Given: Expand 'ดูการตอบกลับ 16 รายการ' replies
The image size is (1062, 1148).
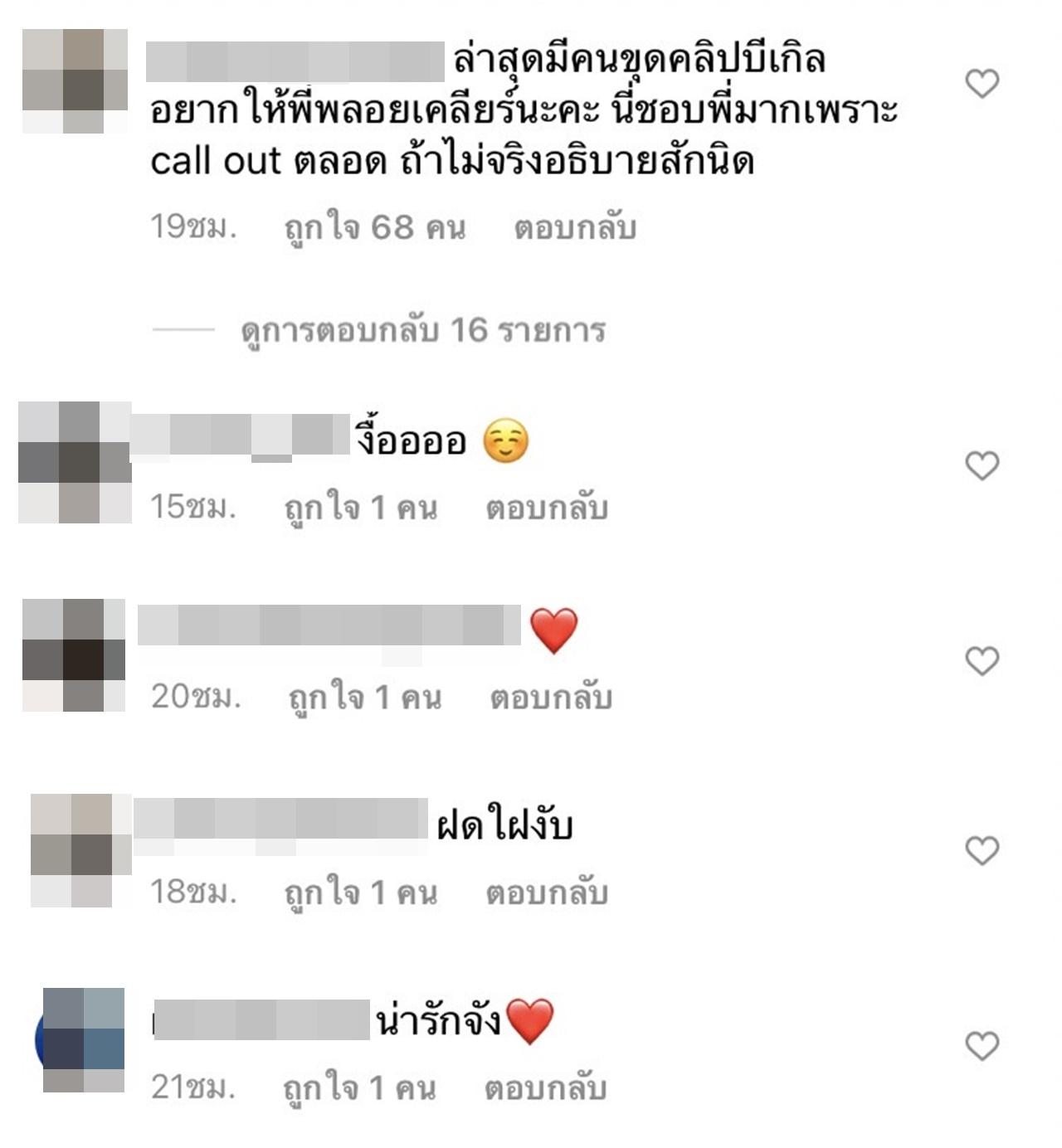Looking at the screenshot, I should 423,330.
